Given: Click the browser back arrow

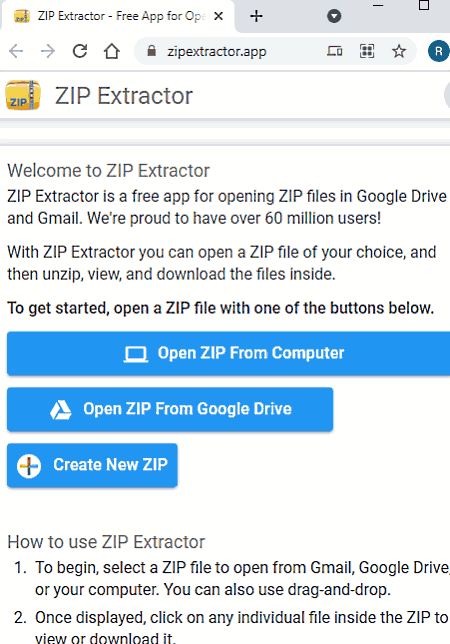Looking at the screenshot, I should [x=16, y=51].
